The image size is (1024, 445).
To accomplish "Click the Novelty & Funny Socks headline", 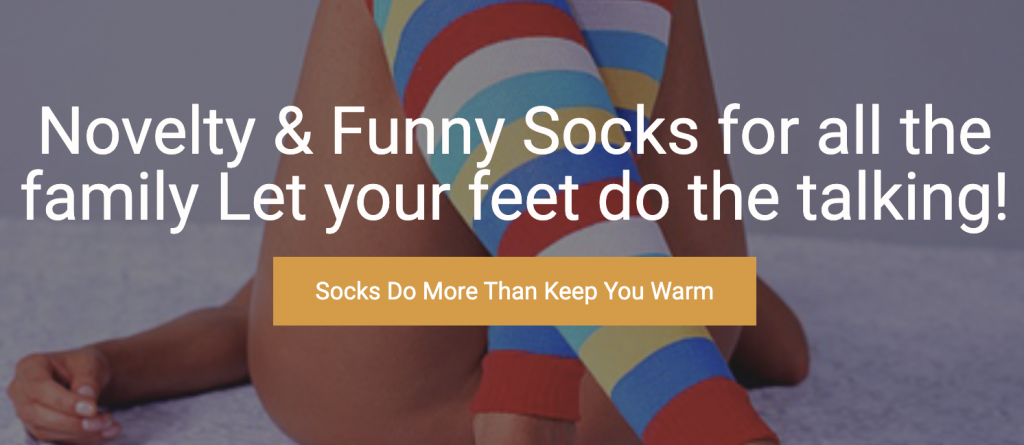I will coord(514,163).
